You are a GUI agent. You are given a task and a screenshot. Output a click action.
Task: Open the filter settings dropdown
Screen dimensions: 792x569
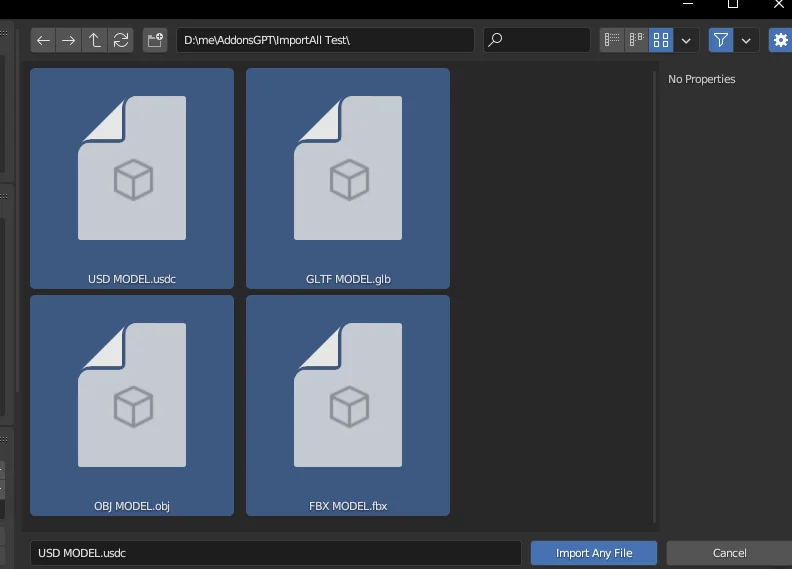746,40
